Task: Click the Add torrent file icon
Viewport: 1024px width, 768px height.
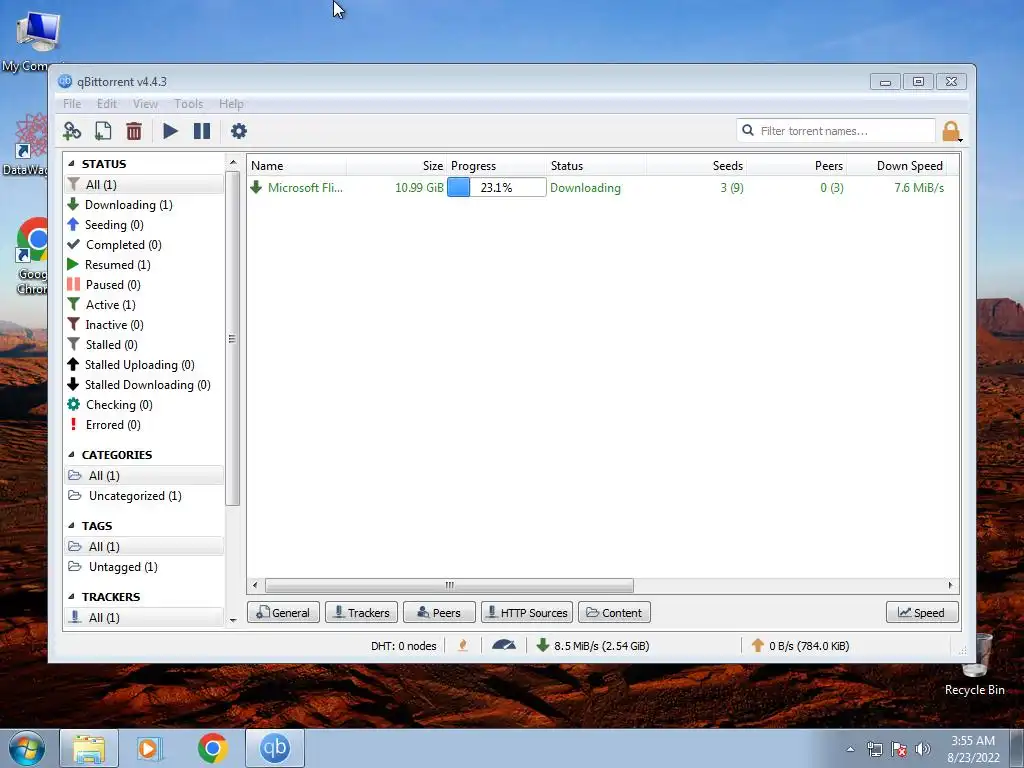Action: (x=103, y=131)
